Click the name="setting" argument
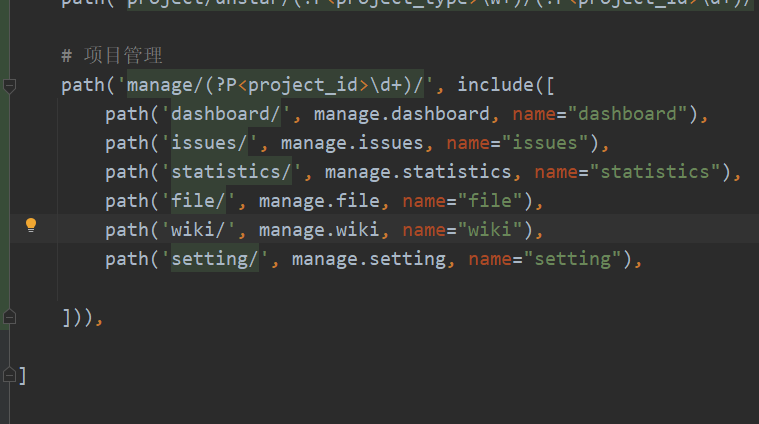759x424 pixels. coord(545,259)
